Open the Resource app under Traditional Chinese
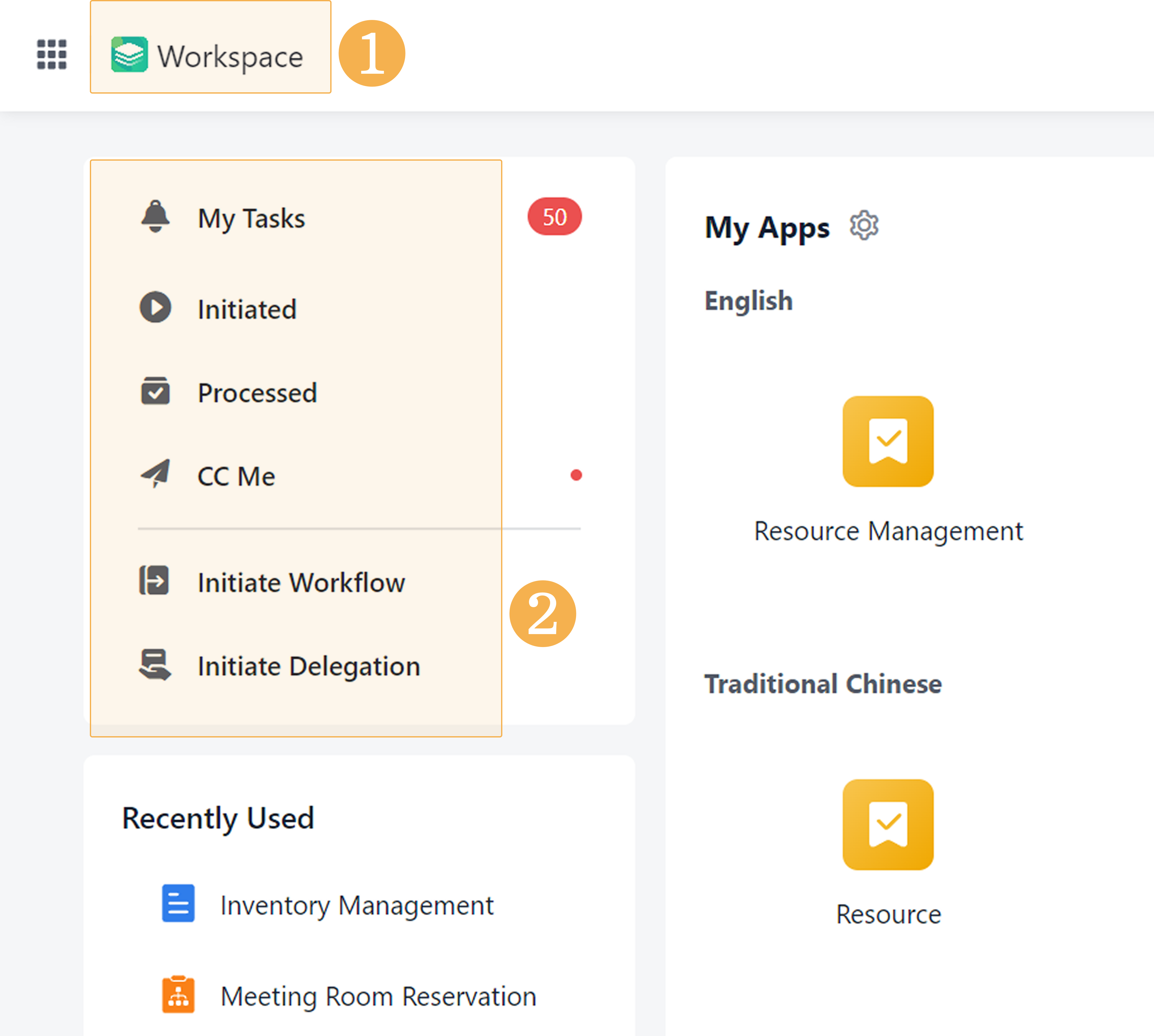This screenshot has width=1154, height=1036. (x=888, y=825)
